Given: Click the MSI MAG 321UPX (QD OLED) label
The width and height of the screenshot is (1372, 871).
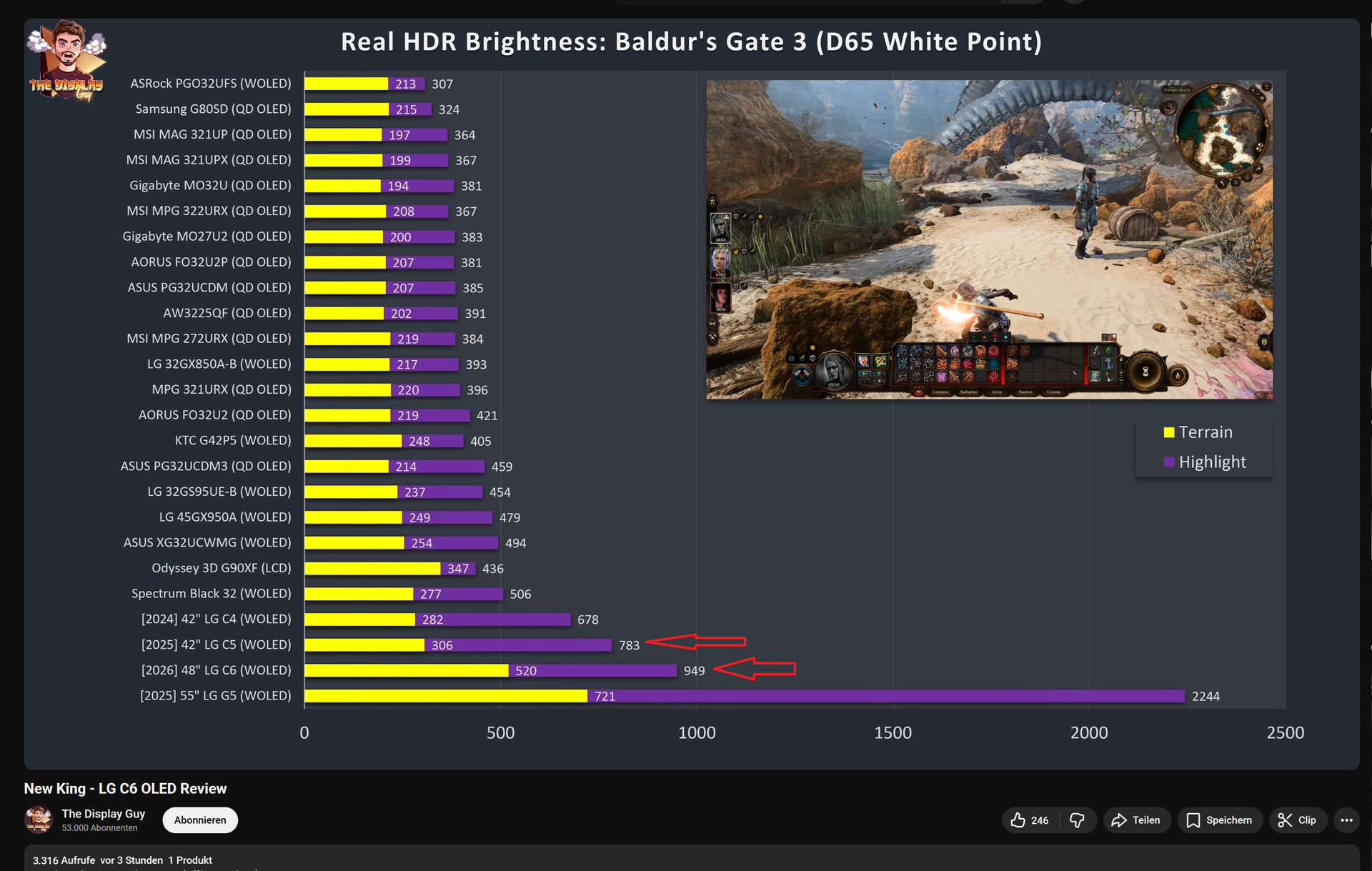Looking at the screenshot, I should tap(209, 160).
